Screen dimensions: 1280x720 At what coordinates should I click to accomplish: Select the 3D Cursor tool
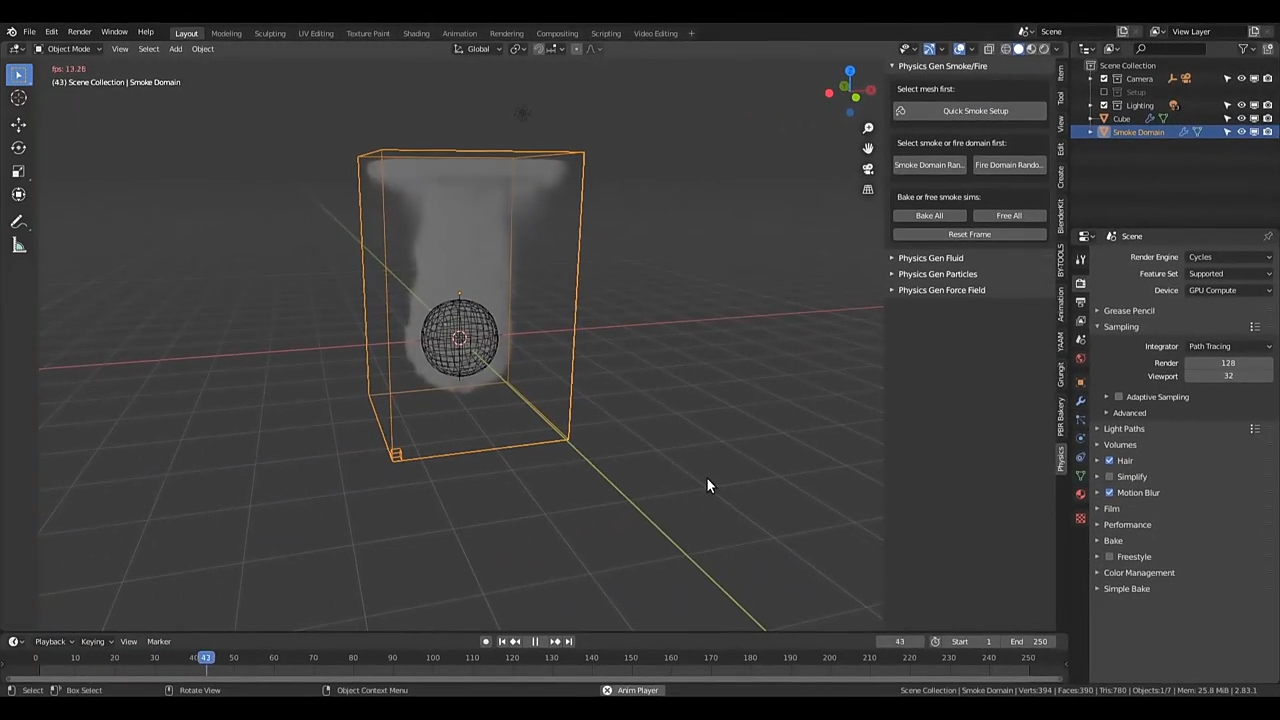tap(18, 98)
